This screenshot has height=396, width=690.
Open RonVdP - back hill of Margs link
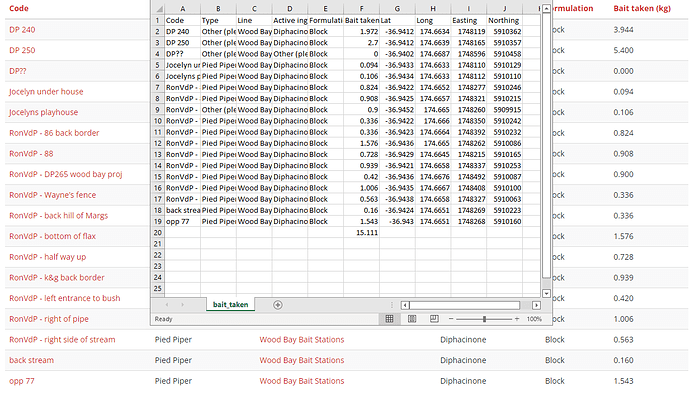coord(59,216)
